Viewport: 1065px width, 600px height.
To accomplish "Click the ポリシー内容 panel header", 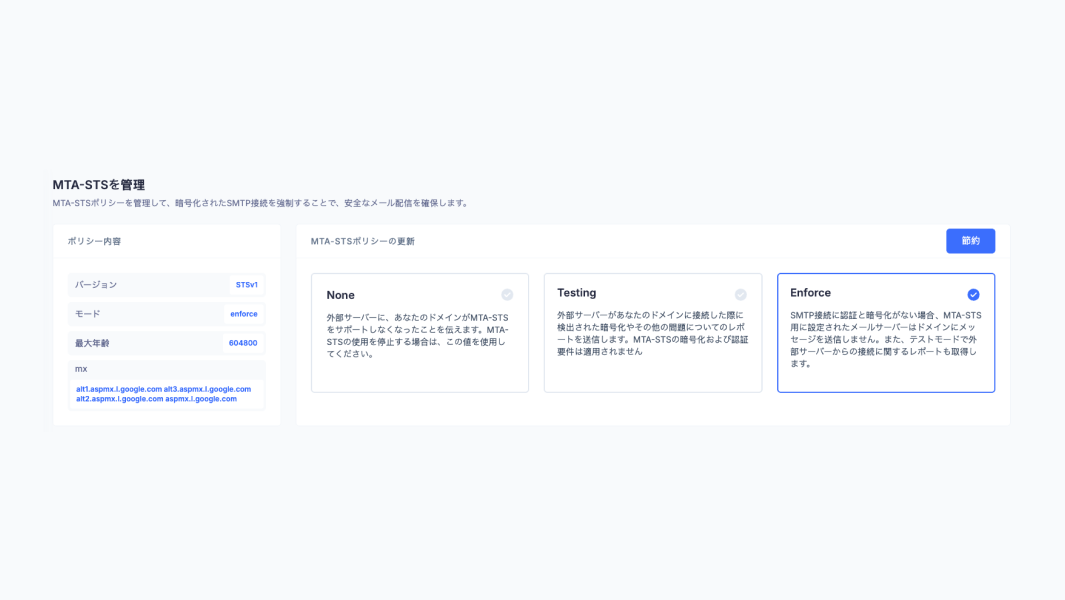I will (x=94, y=241).
